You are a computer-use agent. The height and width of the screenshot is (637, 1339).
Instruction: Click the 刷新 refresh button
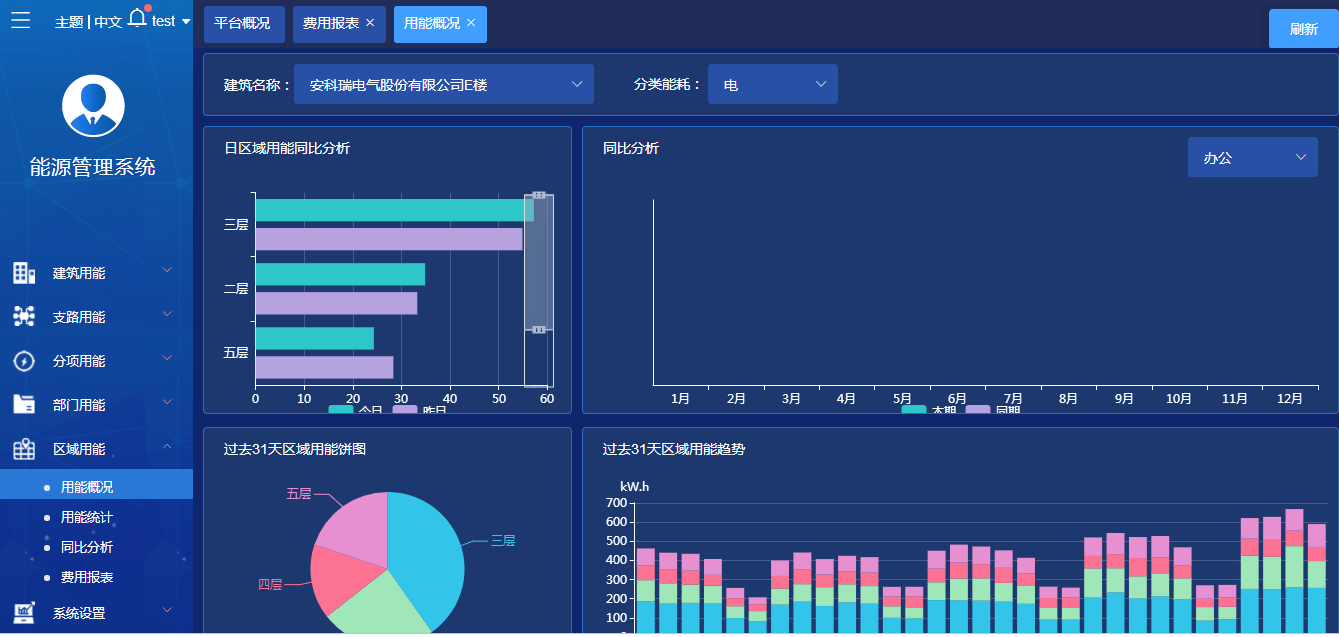click(x=1304, y=29)
